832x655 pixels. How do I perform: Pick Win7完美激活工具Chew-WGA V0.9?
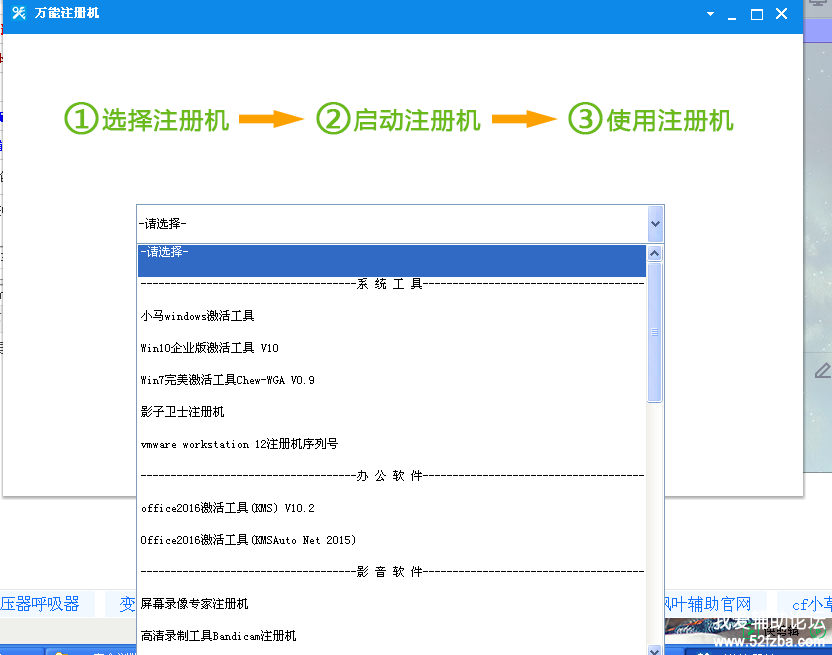[228, 380]
